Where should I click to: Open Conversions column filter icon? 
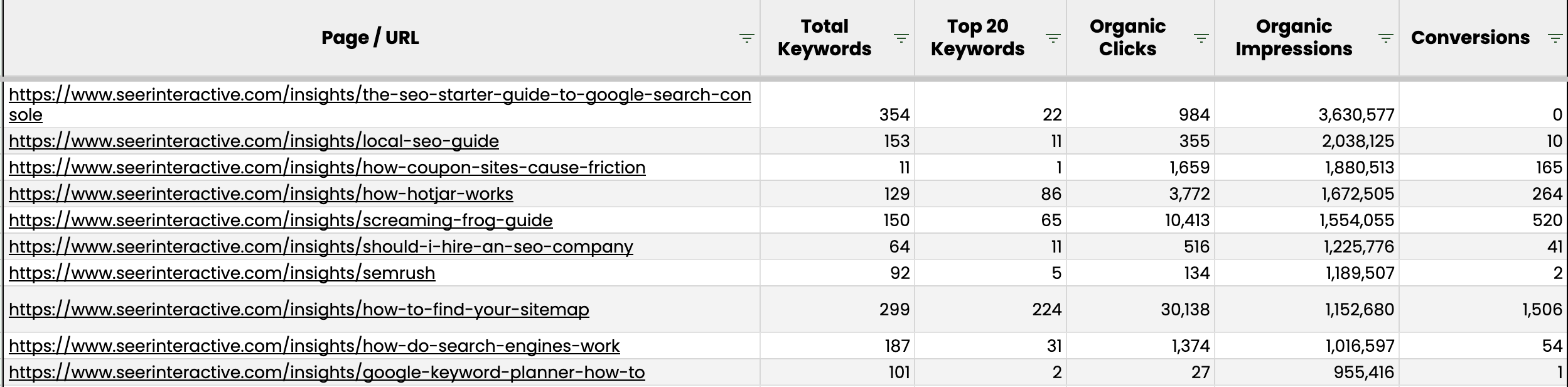tap(1555, 38)
